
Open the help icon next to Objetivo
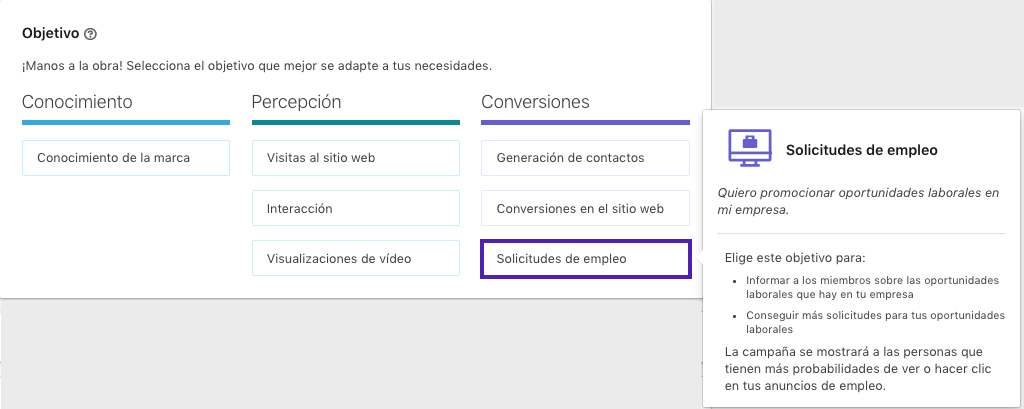pos(91,34)
